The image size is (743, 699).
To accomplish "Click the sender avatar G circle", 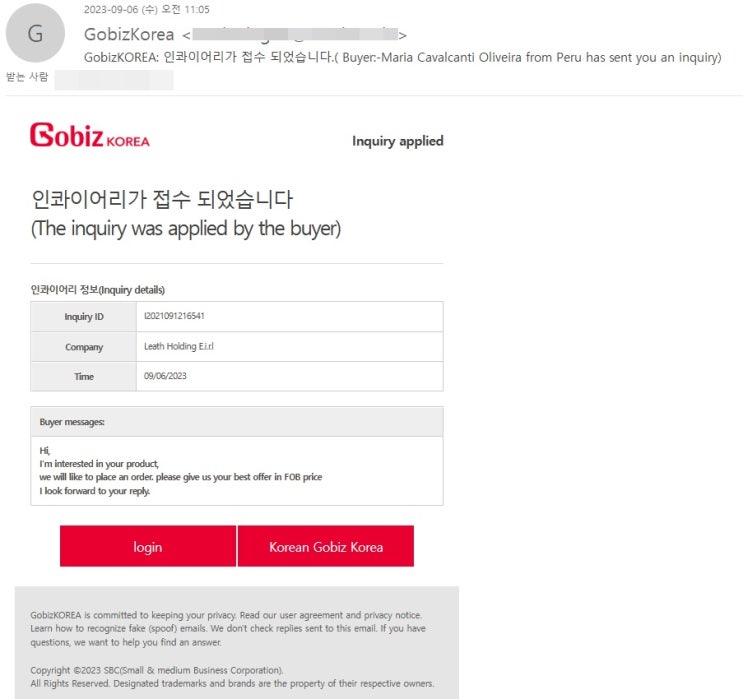I will (35, 33).
